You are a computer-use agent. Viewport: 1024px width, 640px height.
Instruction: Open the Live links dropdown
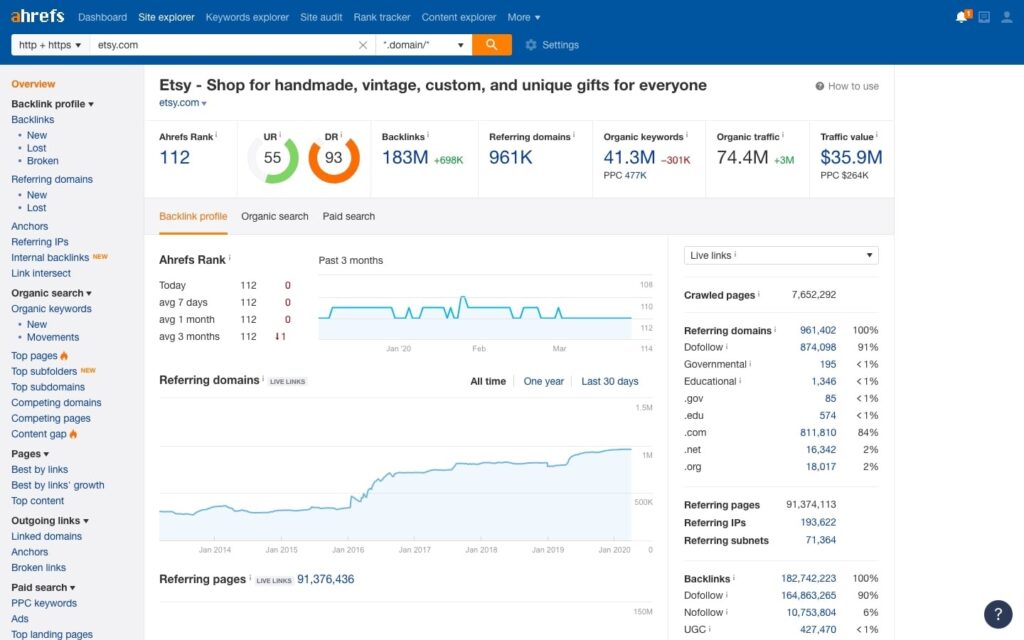(x=781, y=255)
